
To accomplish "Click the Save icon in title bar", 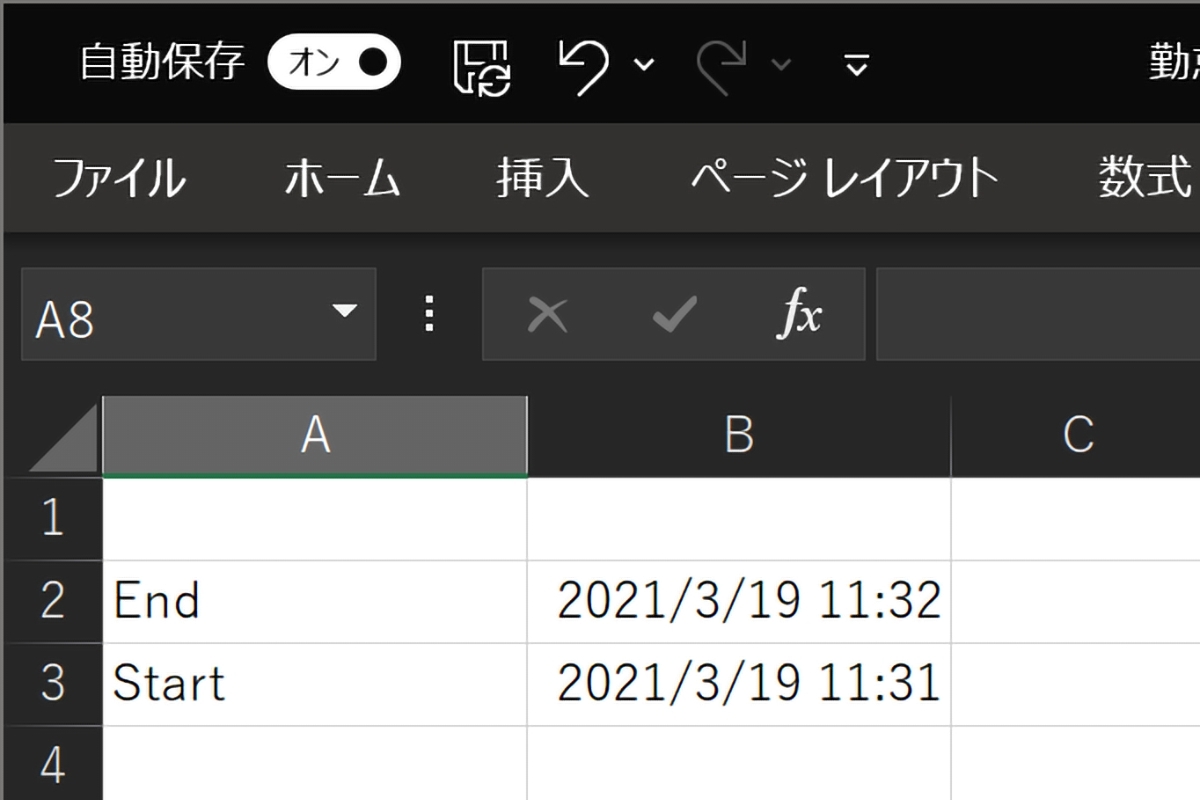I will tap(483, 65).
